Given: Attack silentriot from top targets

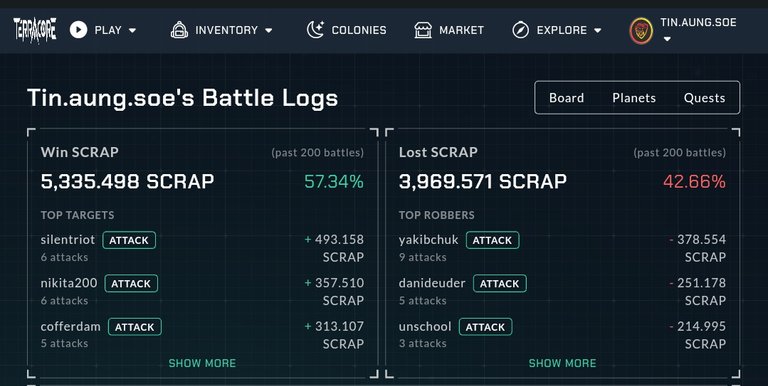Looking at the screenshot, I should 129,240.
